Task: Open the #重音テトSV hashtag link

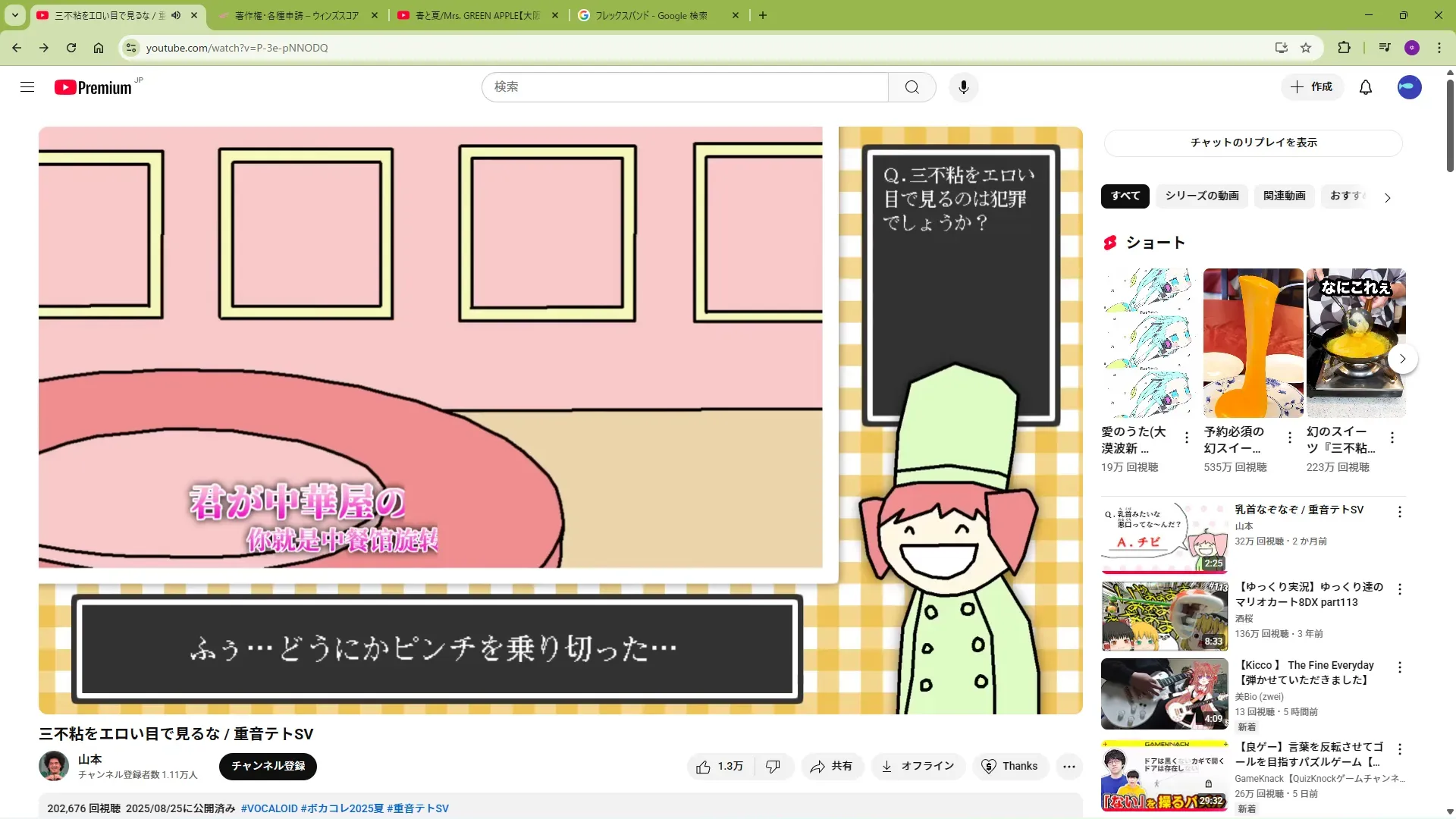Action: point(417,808)
